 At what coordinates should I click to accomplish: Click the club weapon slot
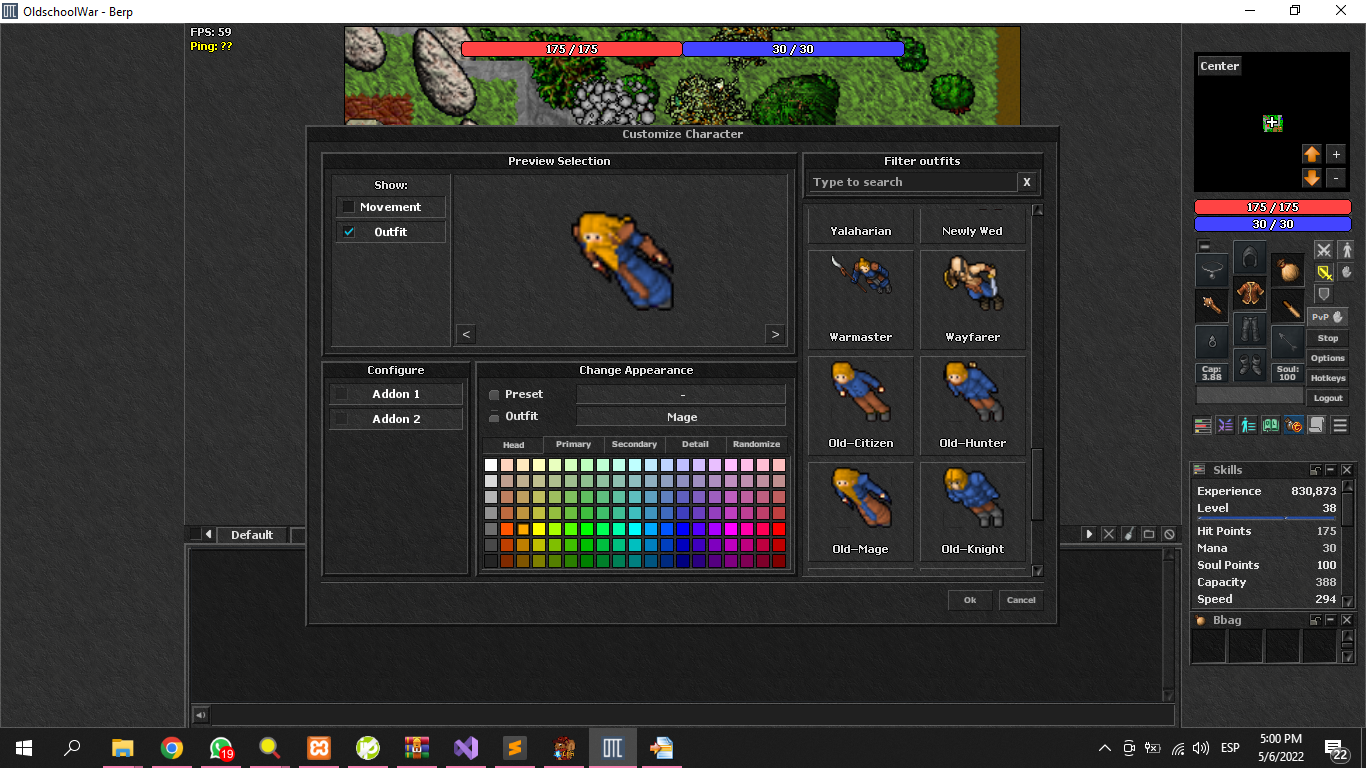1213,306
